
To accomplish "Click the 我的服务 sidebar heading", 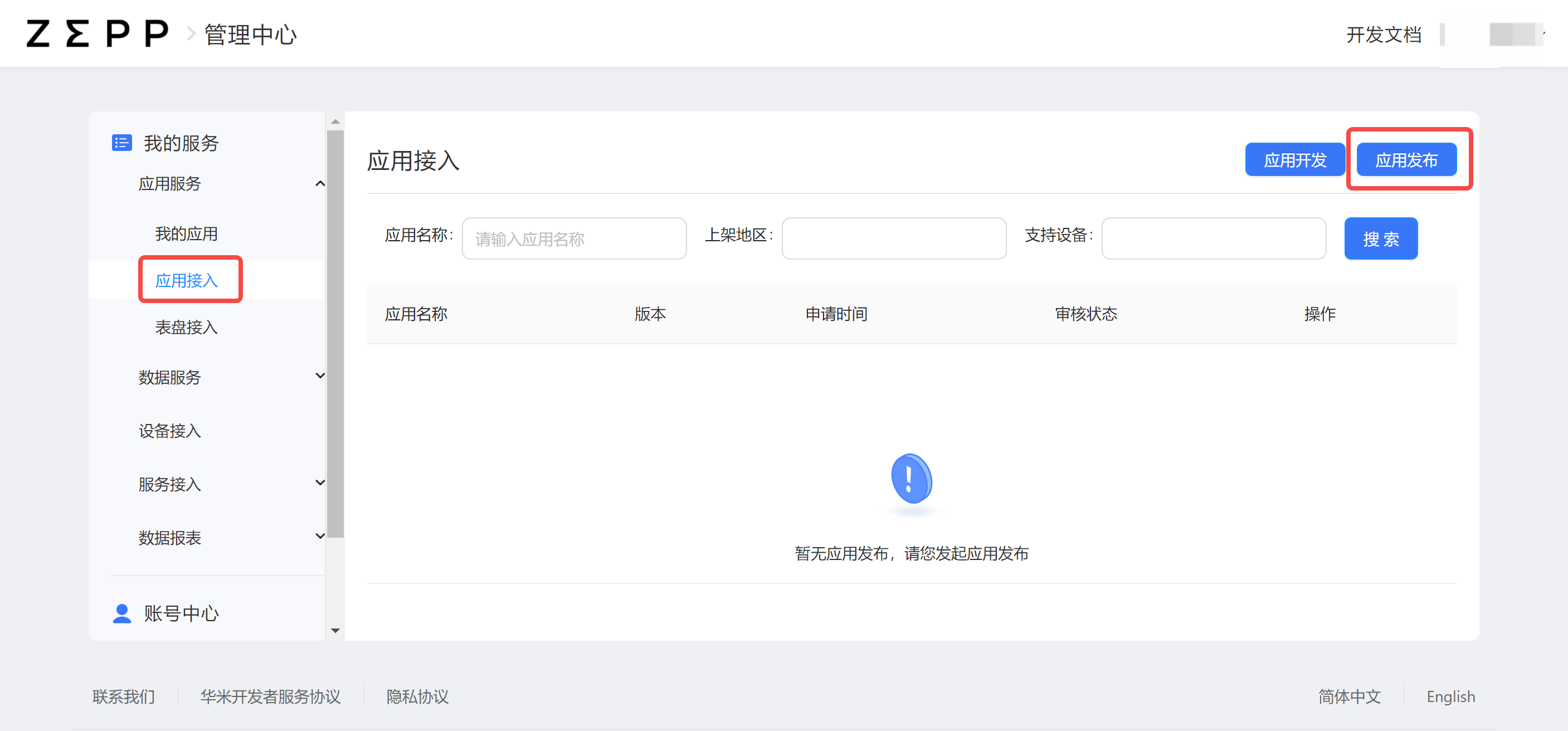I will coord(181,143).
